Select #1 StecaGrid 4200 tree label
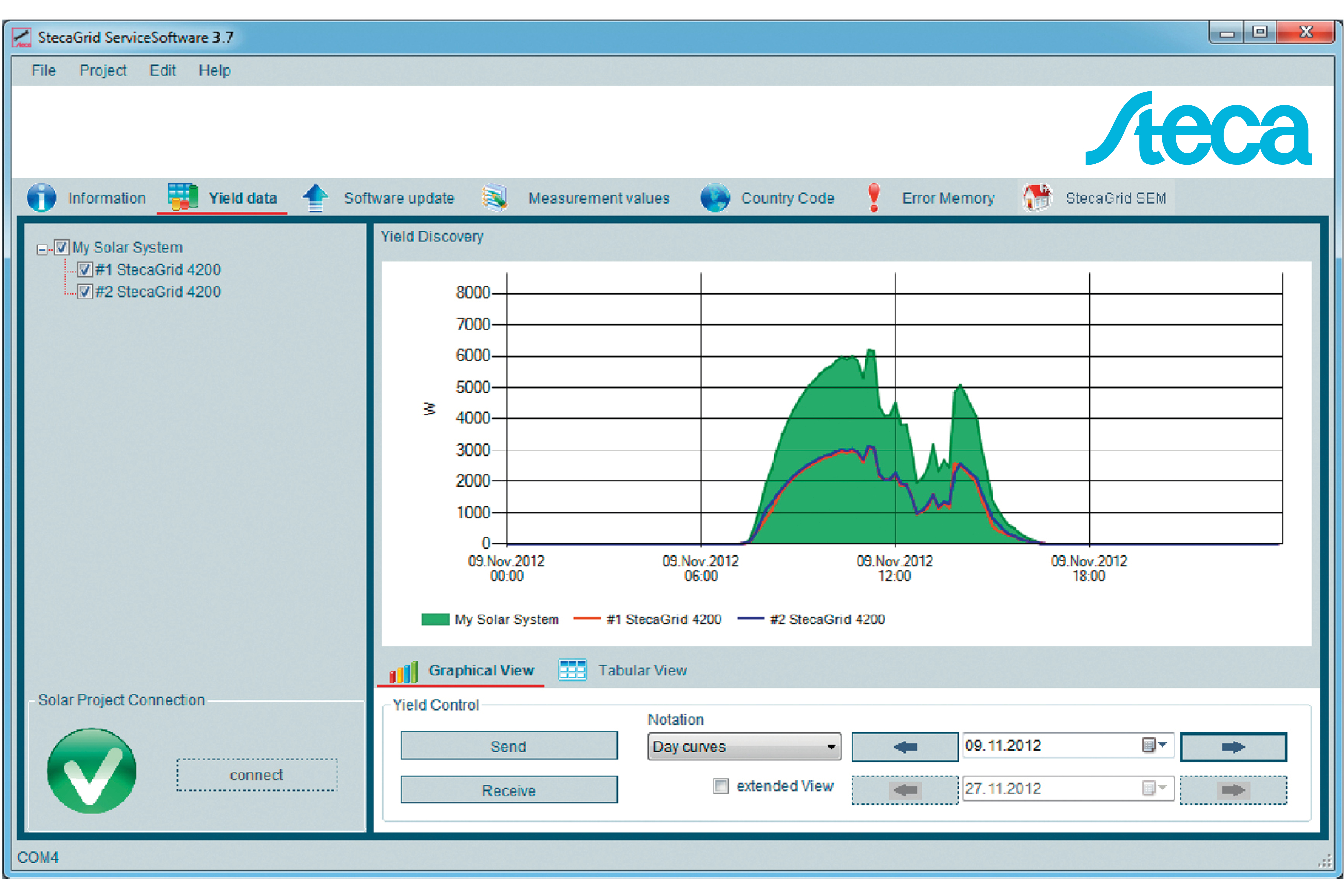Viewport: 1344px width, 896px height. (x=158, y=270)
